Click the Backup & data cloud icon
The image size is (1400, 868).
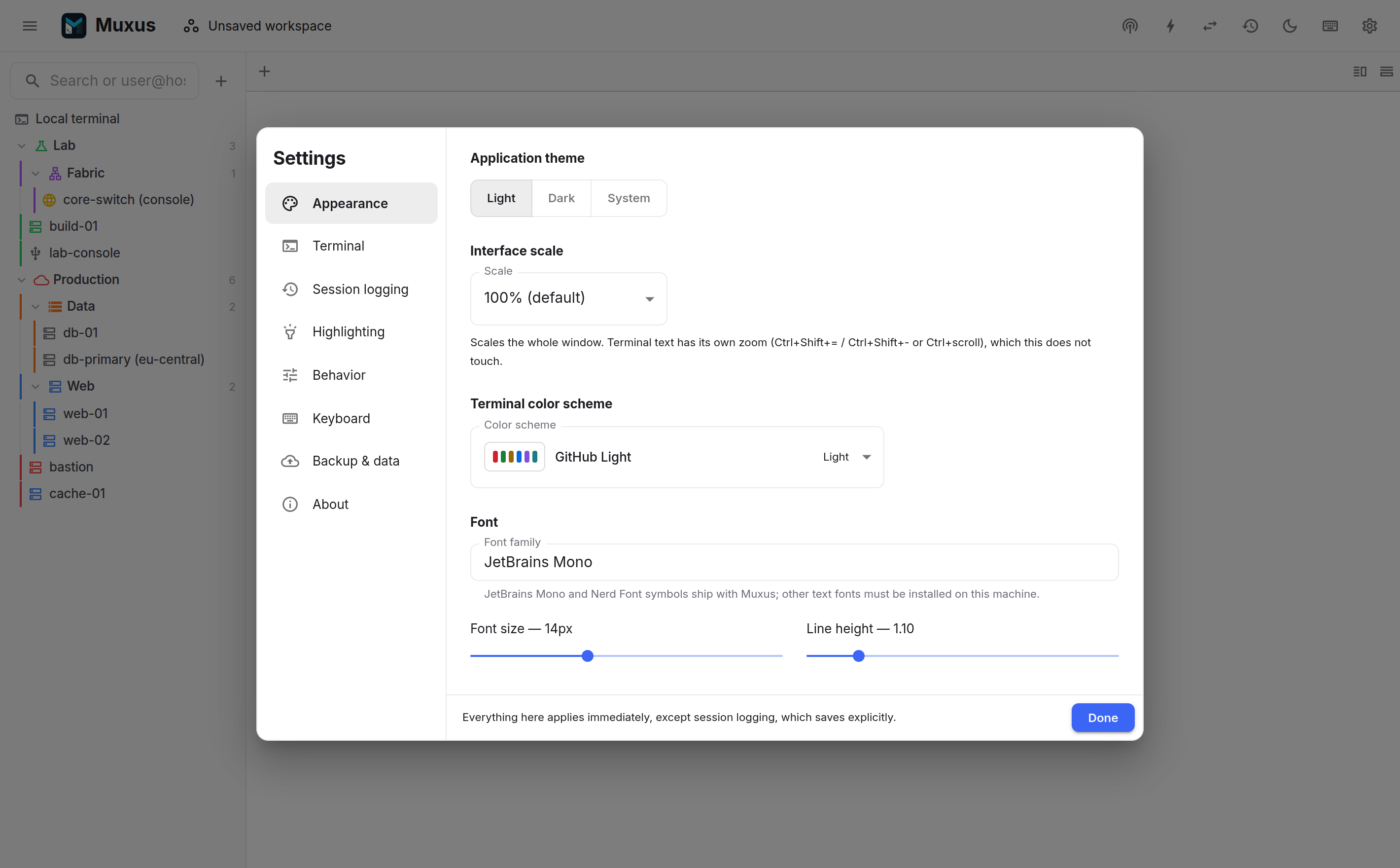[x=290, y=461]
